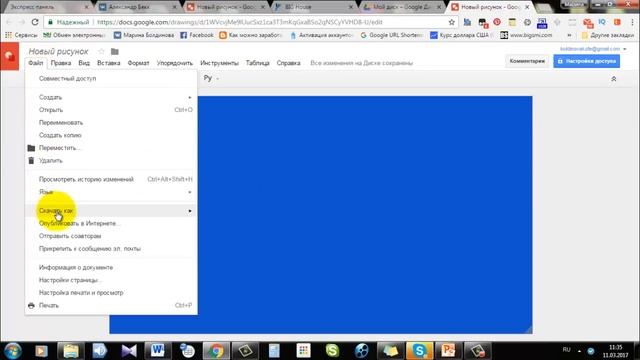Open the 'Инструменты' menu
The image size is (640, 360).
[x=219, y=63]
